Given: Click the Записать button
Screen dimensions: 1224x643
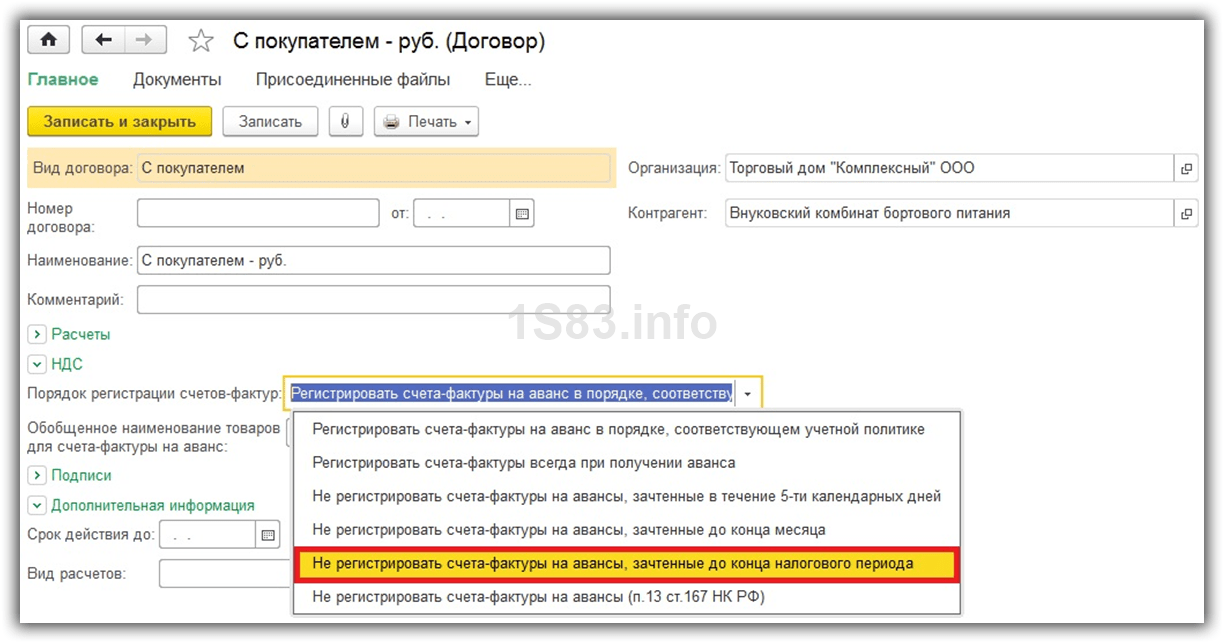Looking at the screenshot, I should click(270, 121).
